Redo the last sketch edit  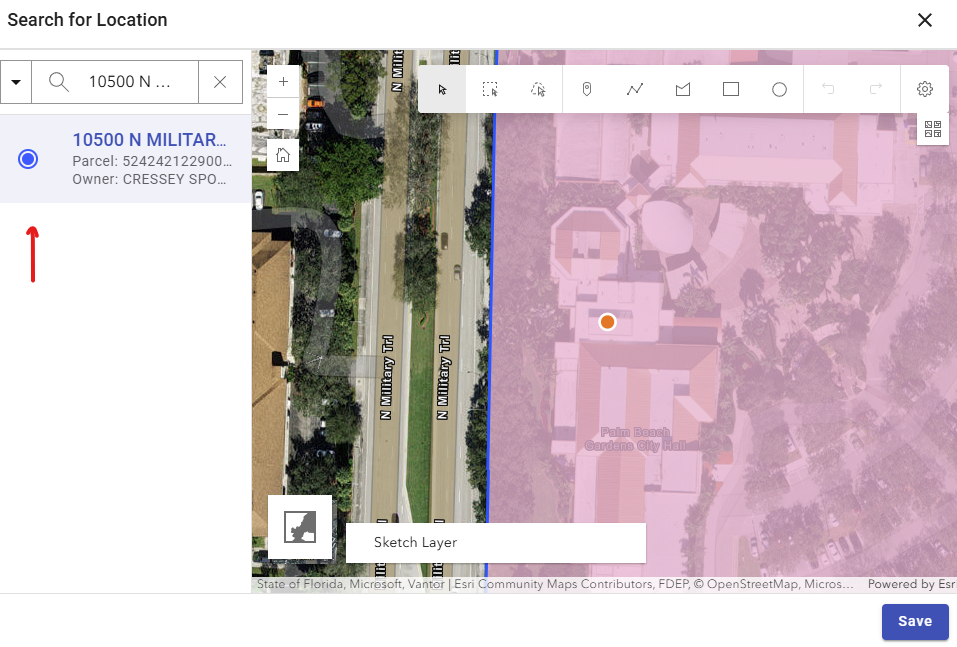tap(876, 89)
